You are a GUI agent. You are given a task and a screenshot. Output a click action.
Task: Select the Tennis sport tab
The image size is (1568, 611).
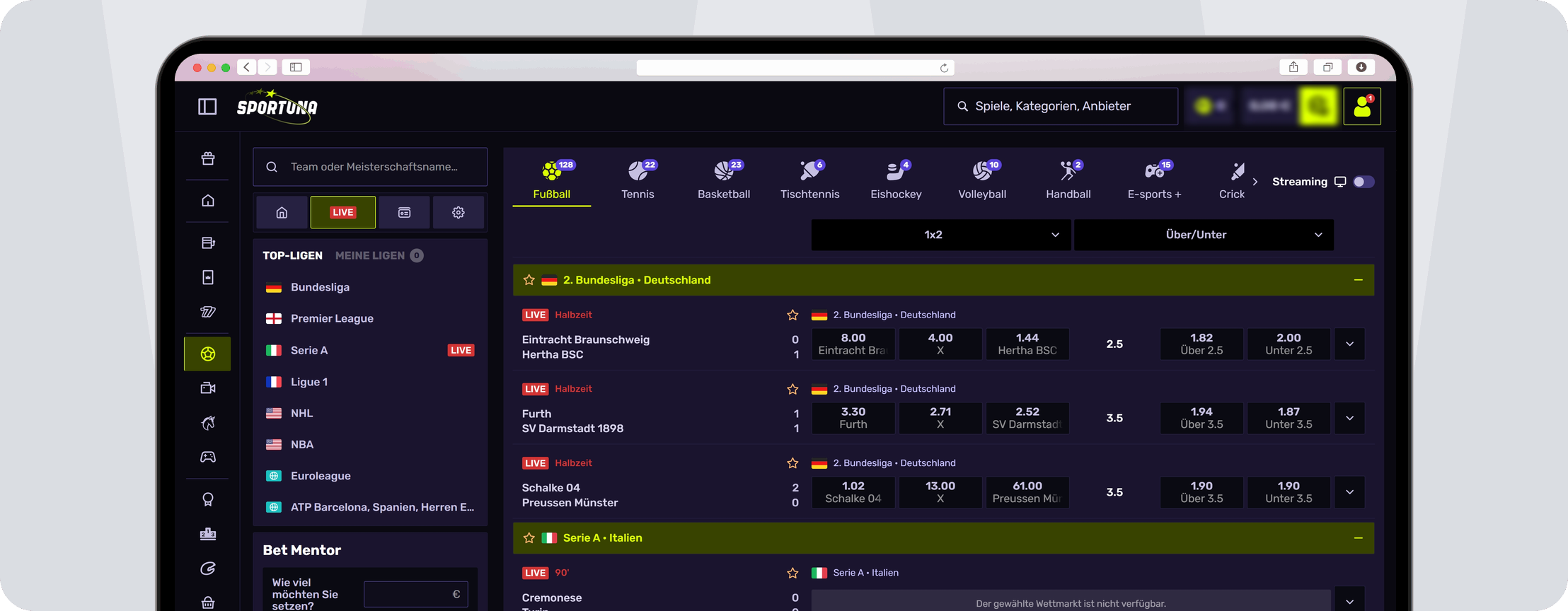(x=638, y=180)
